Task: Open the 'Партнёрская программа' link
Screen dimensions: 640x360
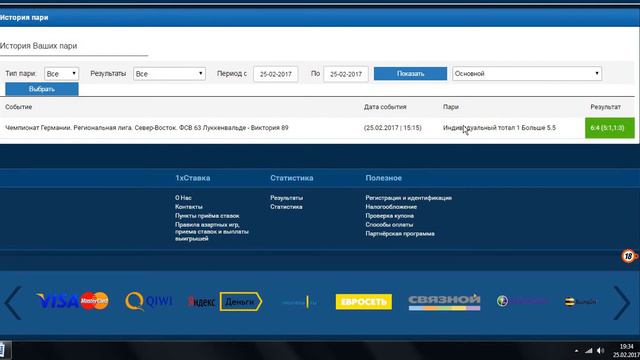Action: coord(400,233)
